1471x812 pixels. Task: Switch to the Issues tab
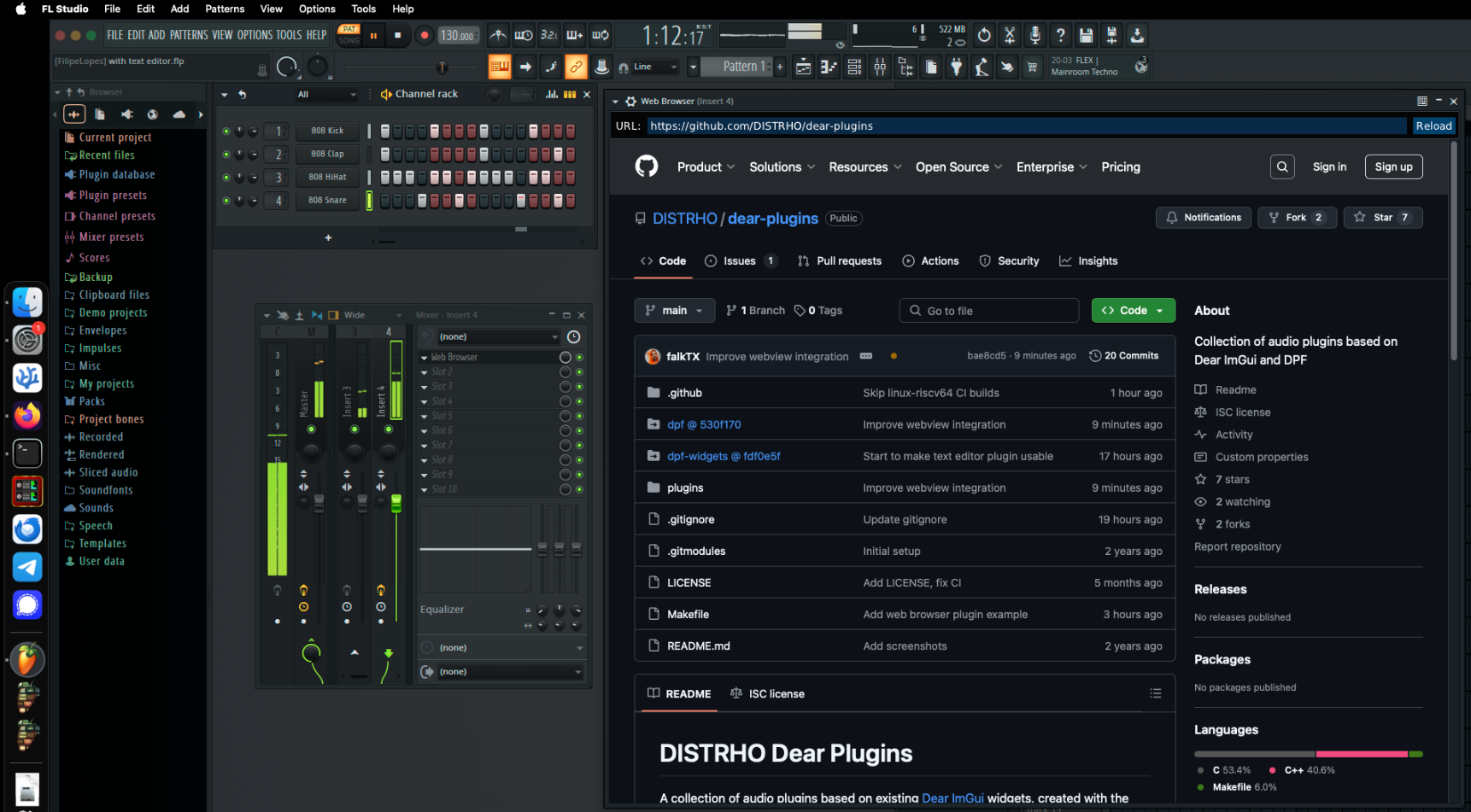tap(741, 261)
